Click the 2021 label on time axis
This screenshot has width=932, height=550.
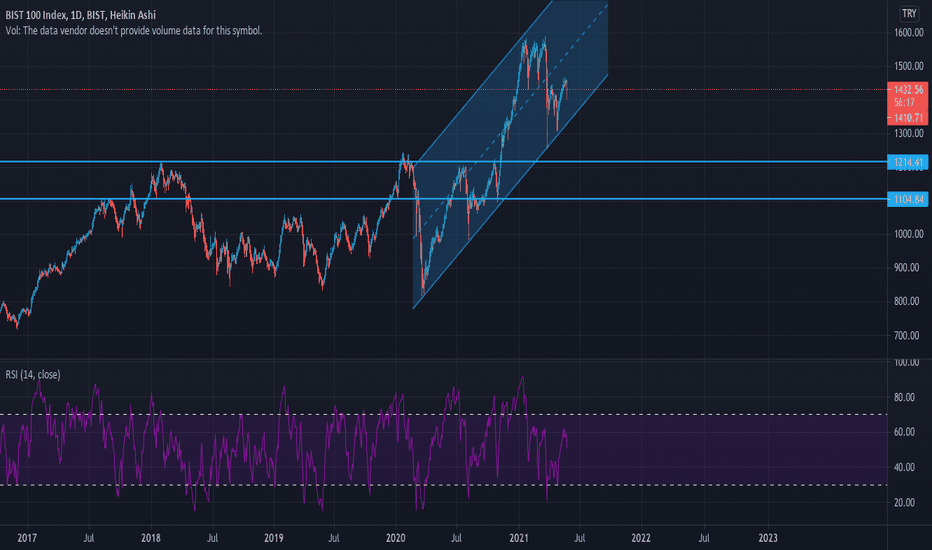click(x=519, y=538)
